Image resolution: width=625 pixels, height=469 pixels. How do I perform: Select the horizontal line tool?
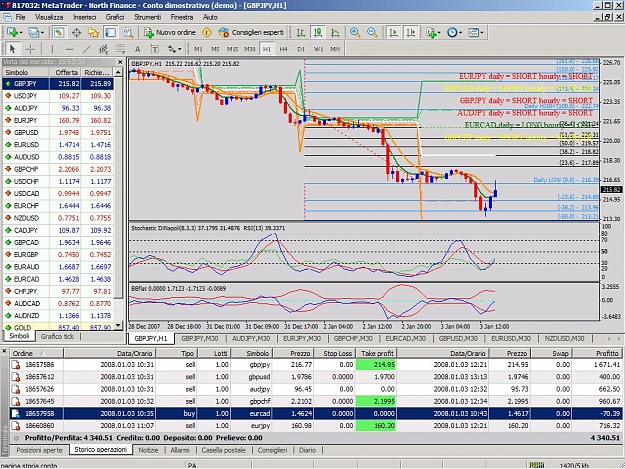click(69, 49)
